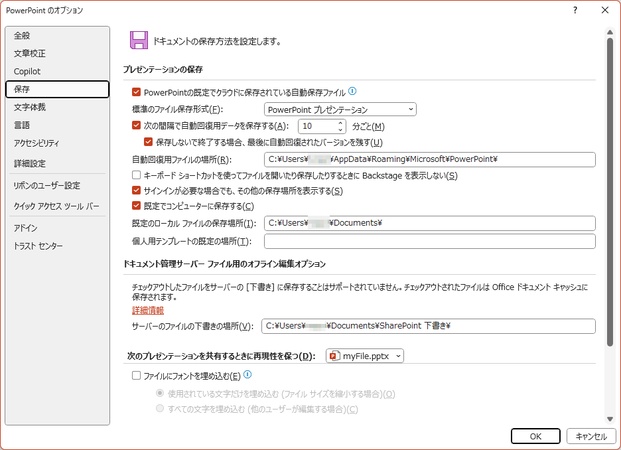Toggle the AutoRecover save interval checkbox
The width and height of the screenshot is (621, 450).
coord(136,125)
